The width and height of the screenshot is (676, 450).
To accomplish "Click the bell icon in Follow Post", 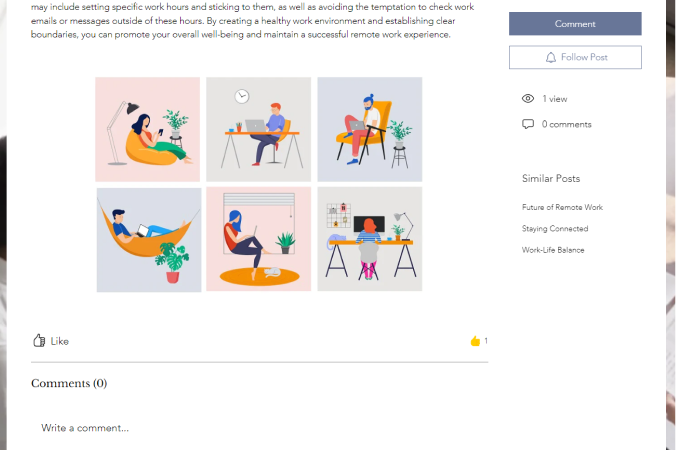I will (x=551, y=57).
